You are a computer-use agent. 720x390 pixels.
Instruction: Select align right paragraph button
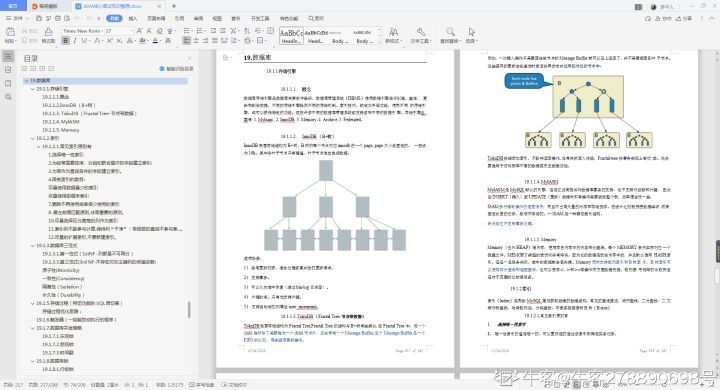pyautogui.click(x=205, y=41)
